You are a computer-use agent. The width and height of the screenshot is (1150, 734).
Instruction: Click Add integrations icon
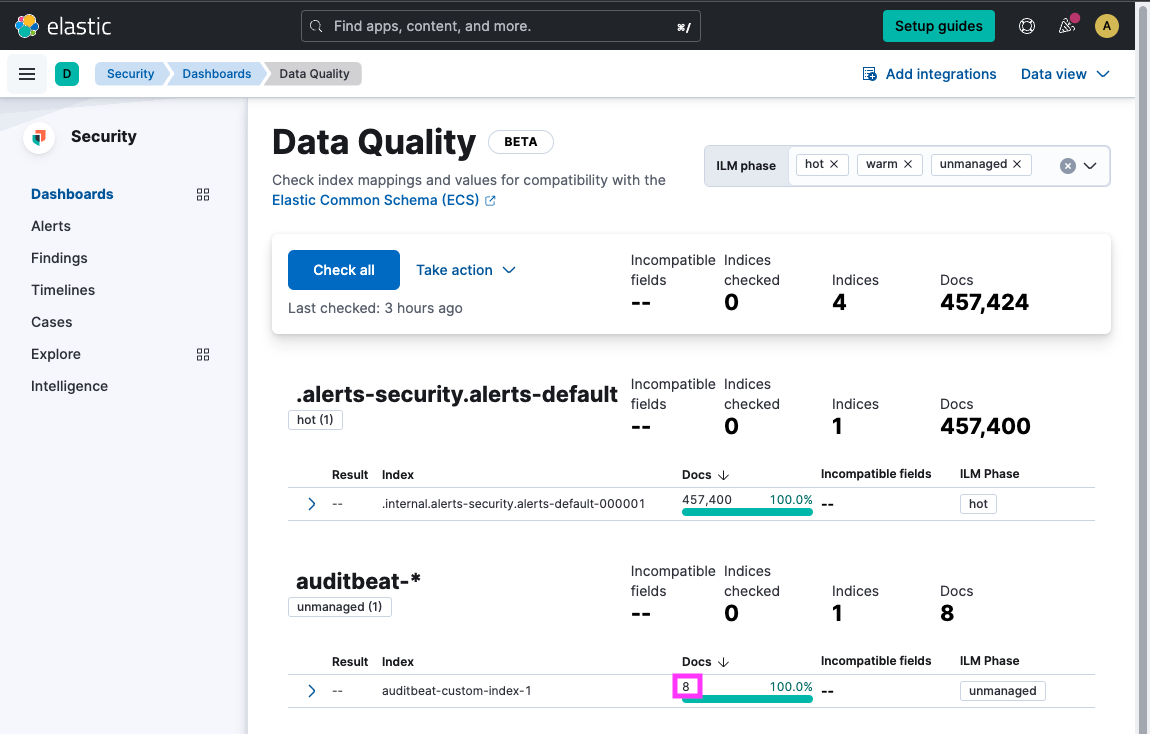pyautogui.click(x=870, y=74)
